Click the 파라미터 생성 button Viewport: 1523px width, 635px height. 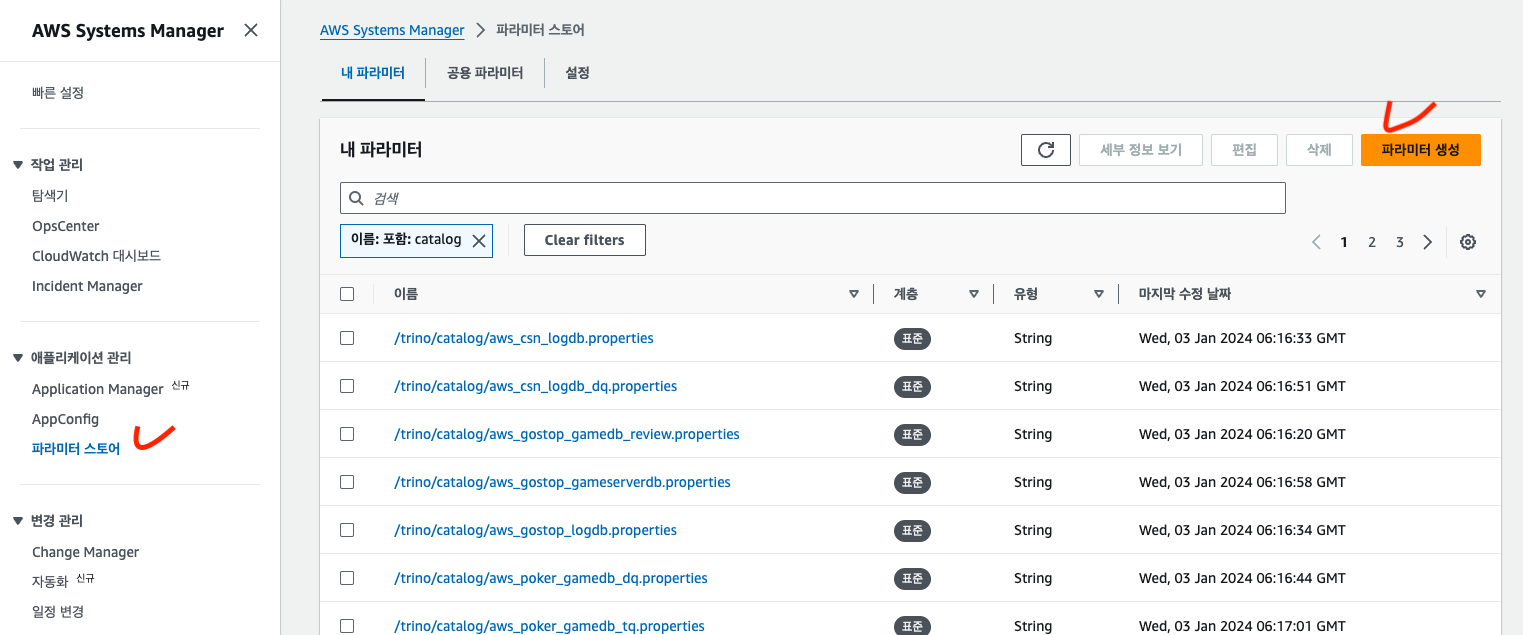1420,150
